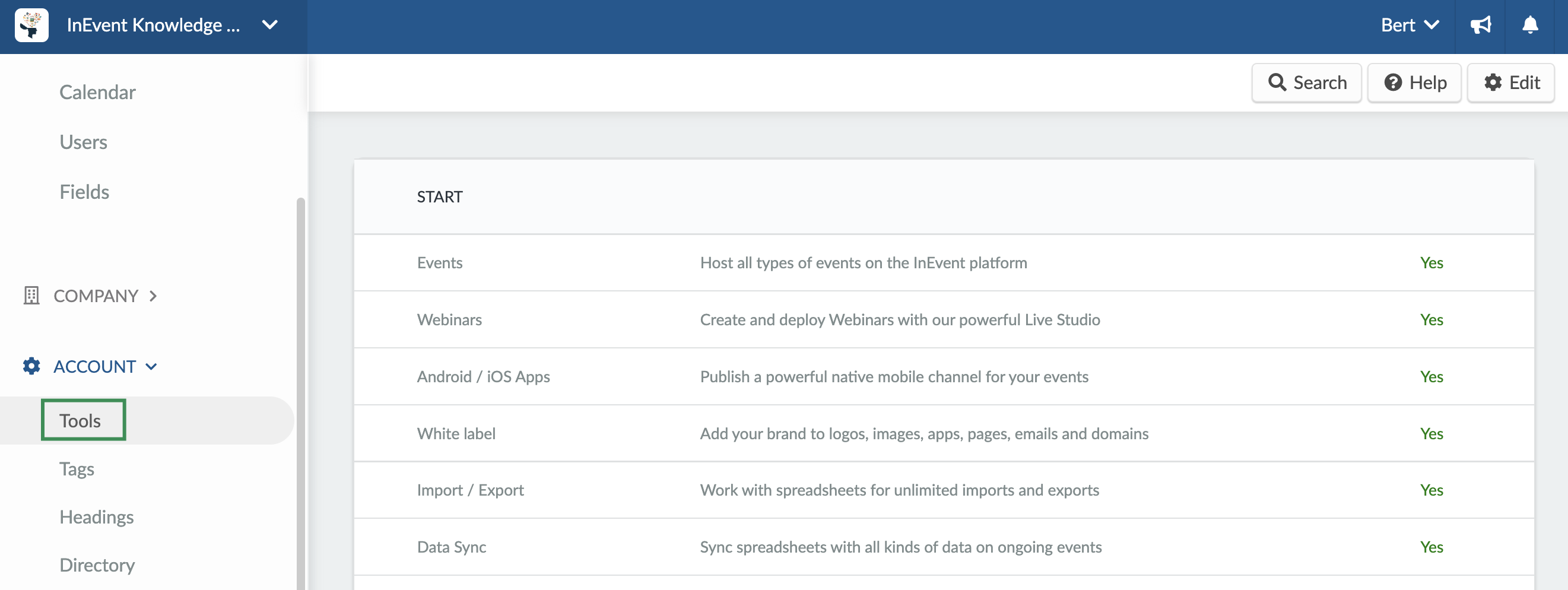The width and height of the screenshot is (1568, 590).
Task: Click 'Sync spreadsheets with all kinds' description
Action: coord(900,547)
